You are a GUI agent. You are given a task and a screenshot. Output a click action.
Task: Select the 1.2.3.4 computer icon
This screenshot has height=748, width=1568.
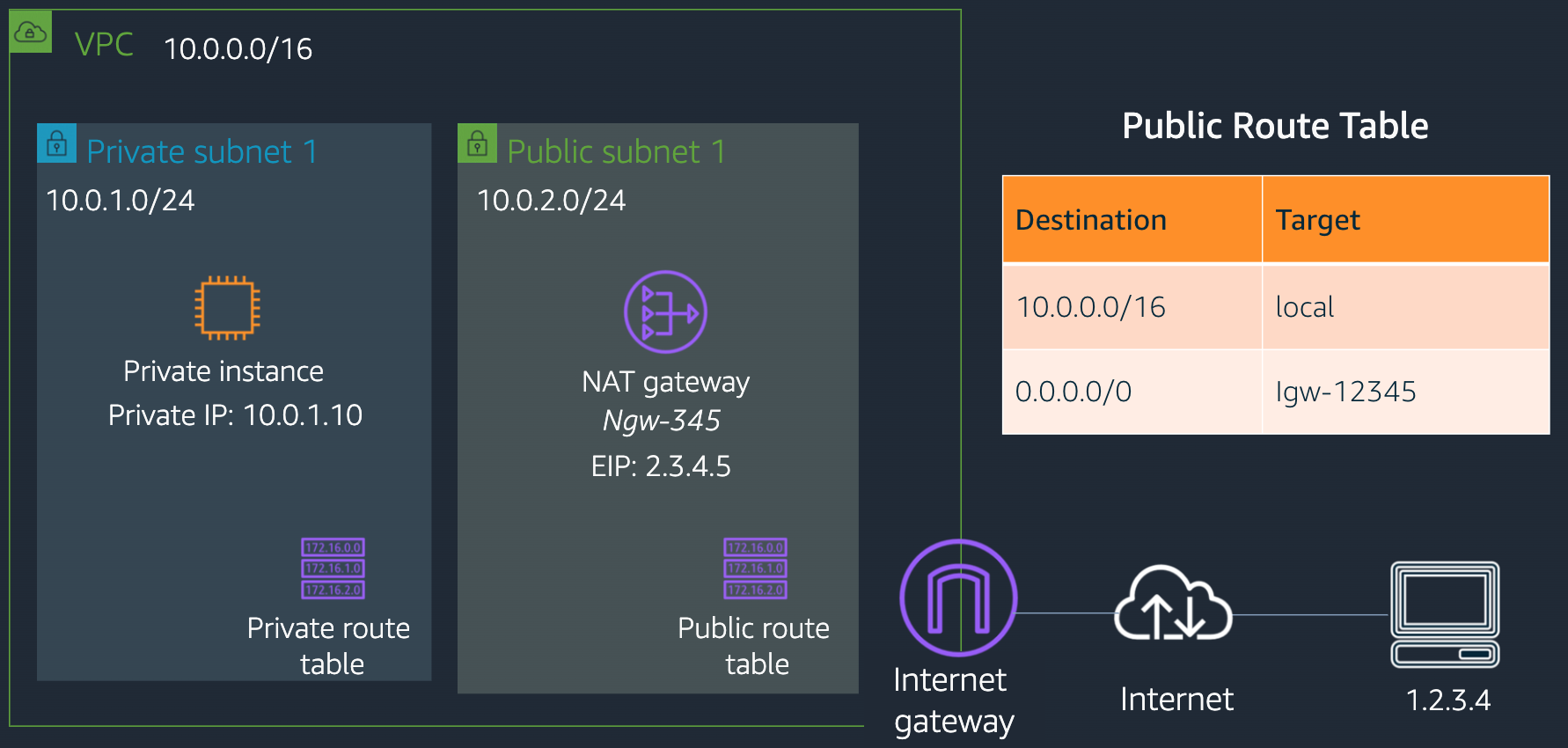[1445, 614]
